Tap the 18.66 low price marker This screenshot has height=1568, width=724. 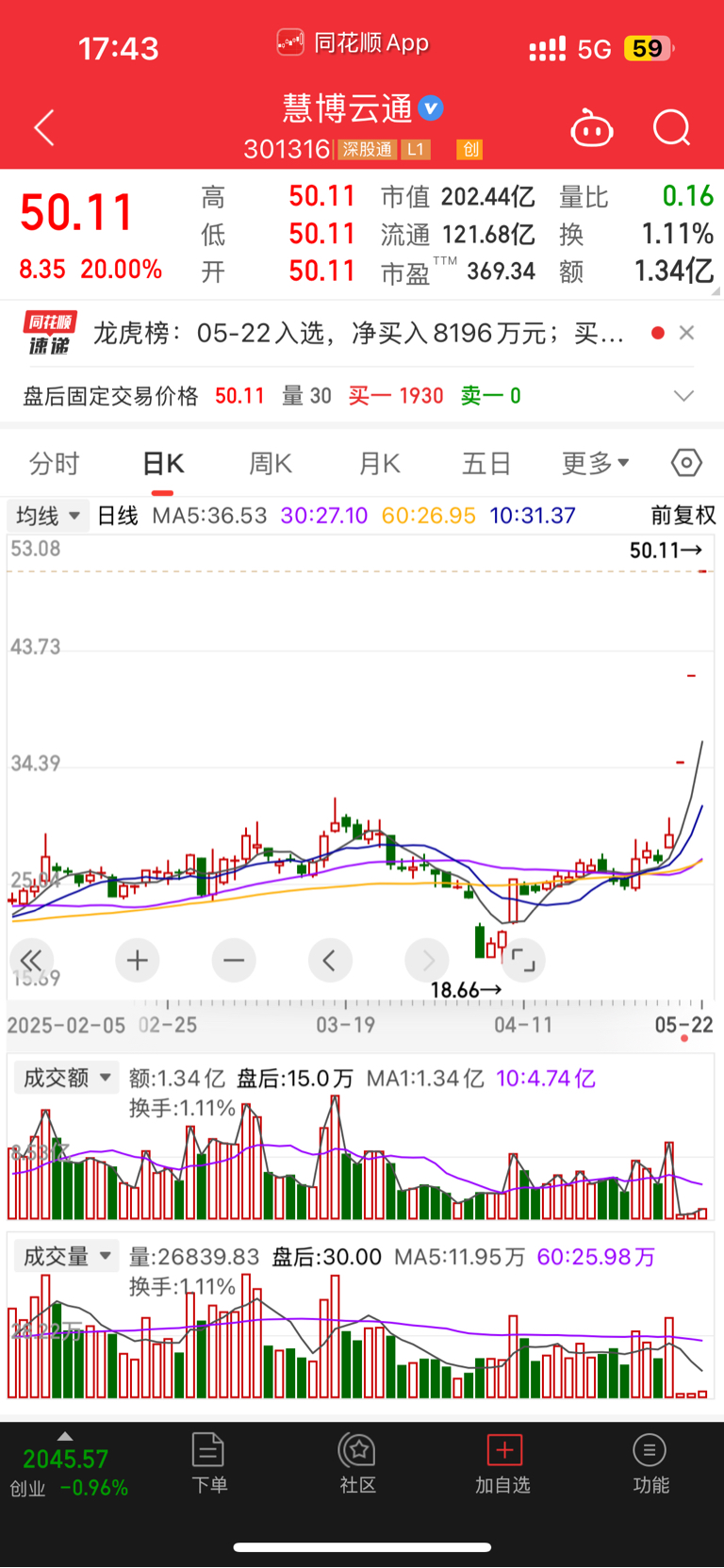tap(466, 990)
